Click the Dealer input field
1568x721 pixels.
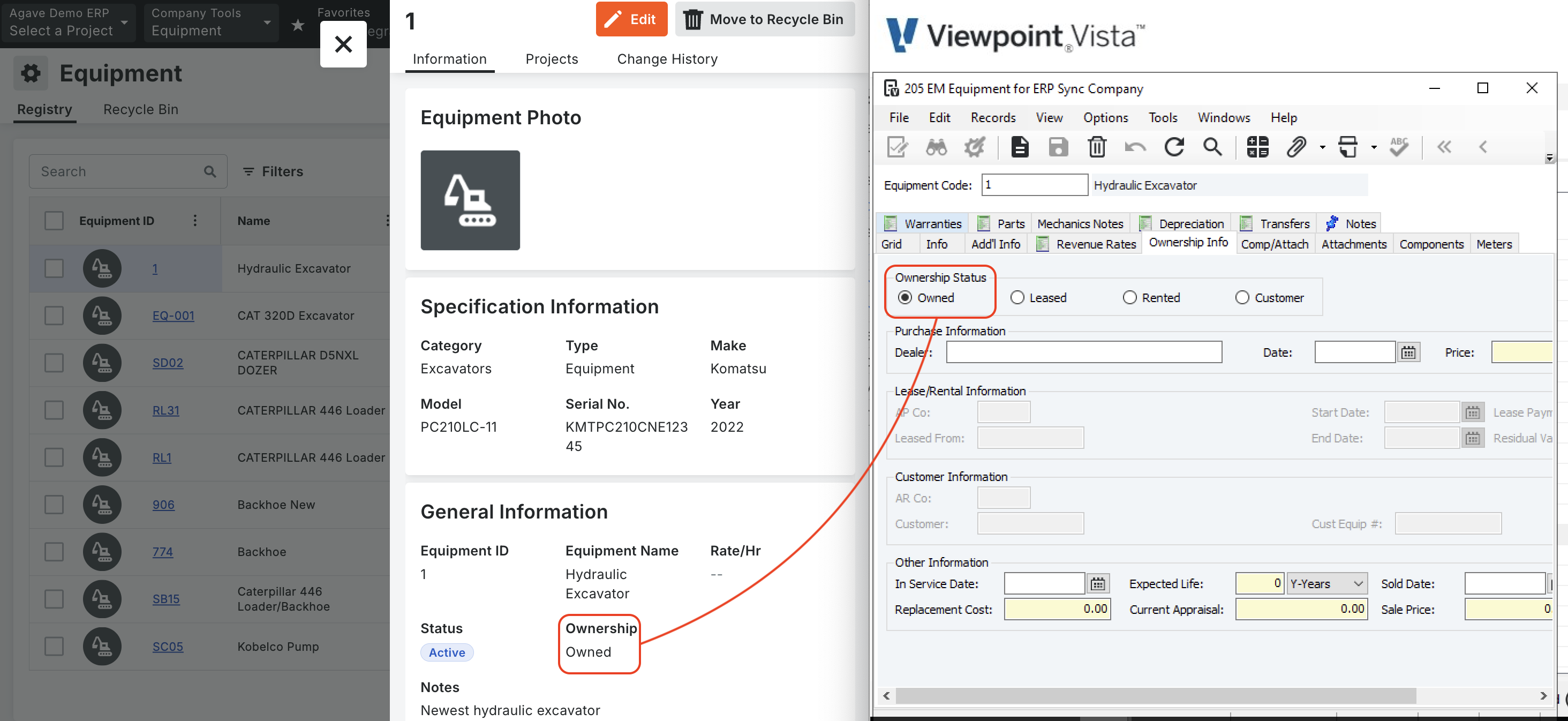(1083, 352)
